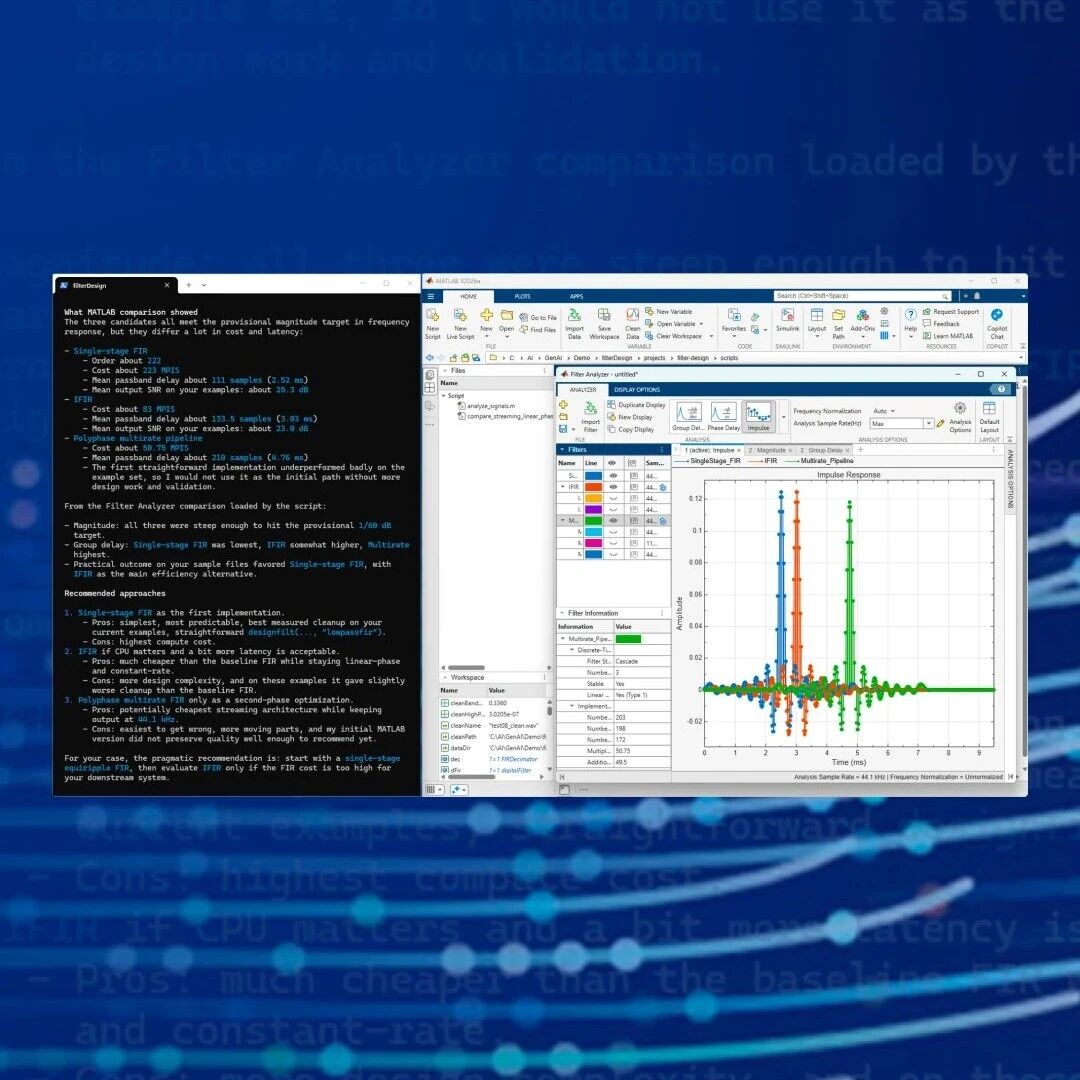Toggle visibility eye for green M... filter row

(612, 521)
